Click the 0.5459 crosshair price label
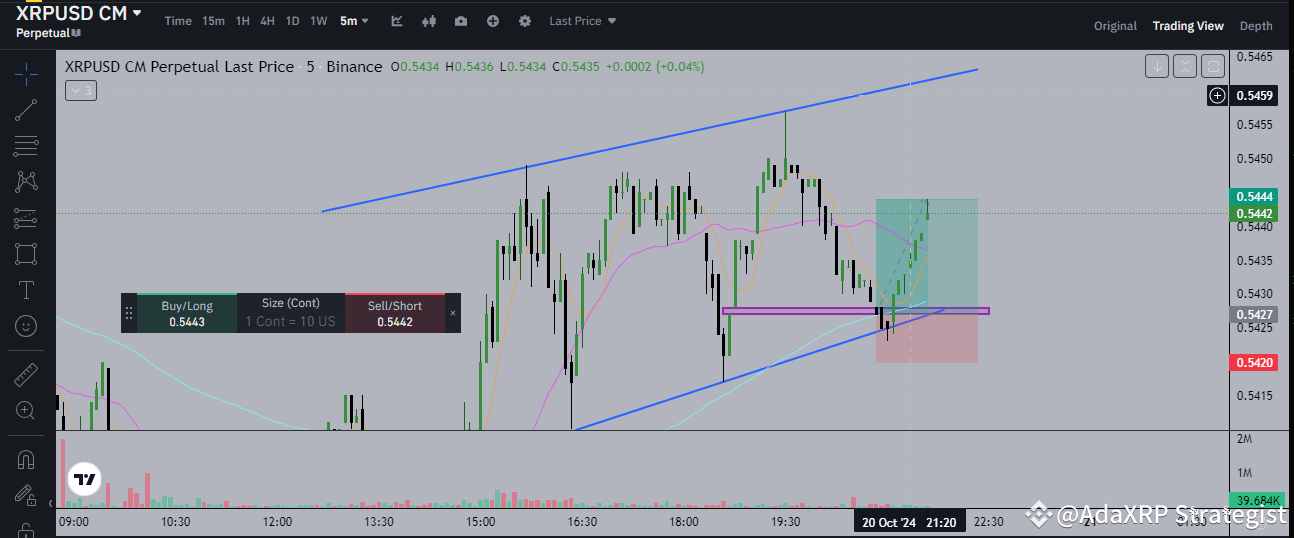The width and height of the screenshot is (1294, 538). tap(1254, 96)
